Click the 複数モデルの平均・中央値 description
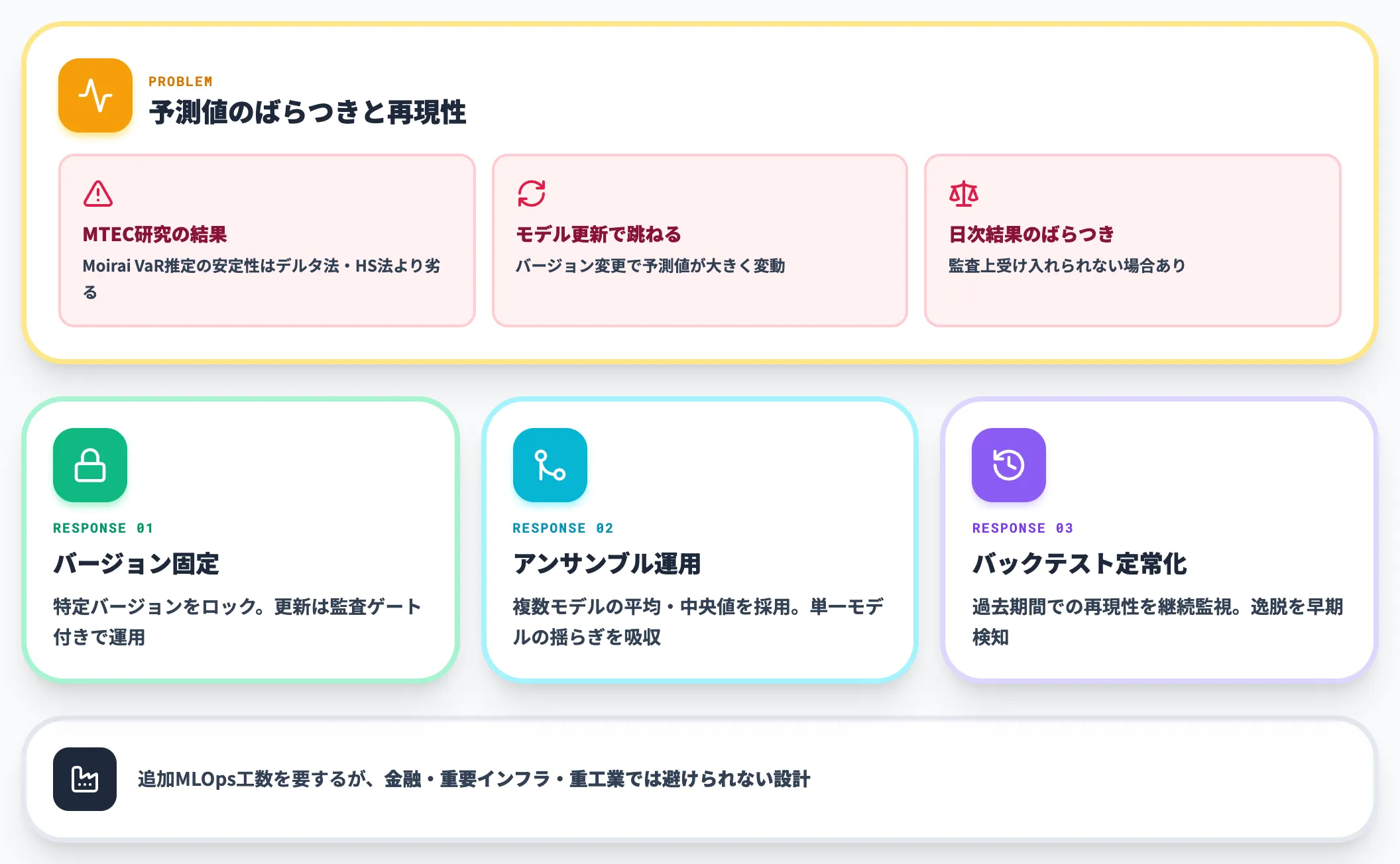 pyautogui.click(x=698, y=621)
